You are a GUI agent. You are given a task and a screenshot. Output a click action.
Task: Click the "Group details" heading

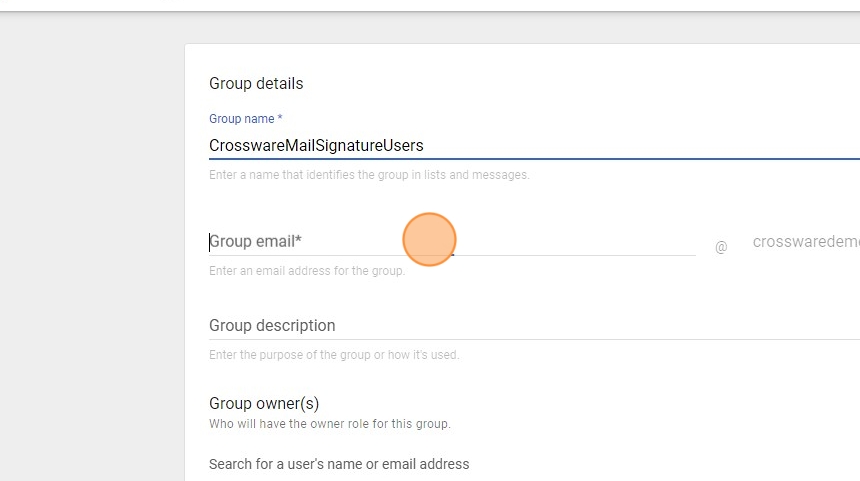tap(256, 84)
